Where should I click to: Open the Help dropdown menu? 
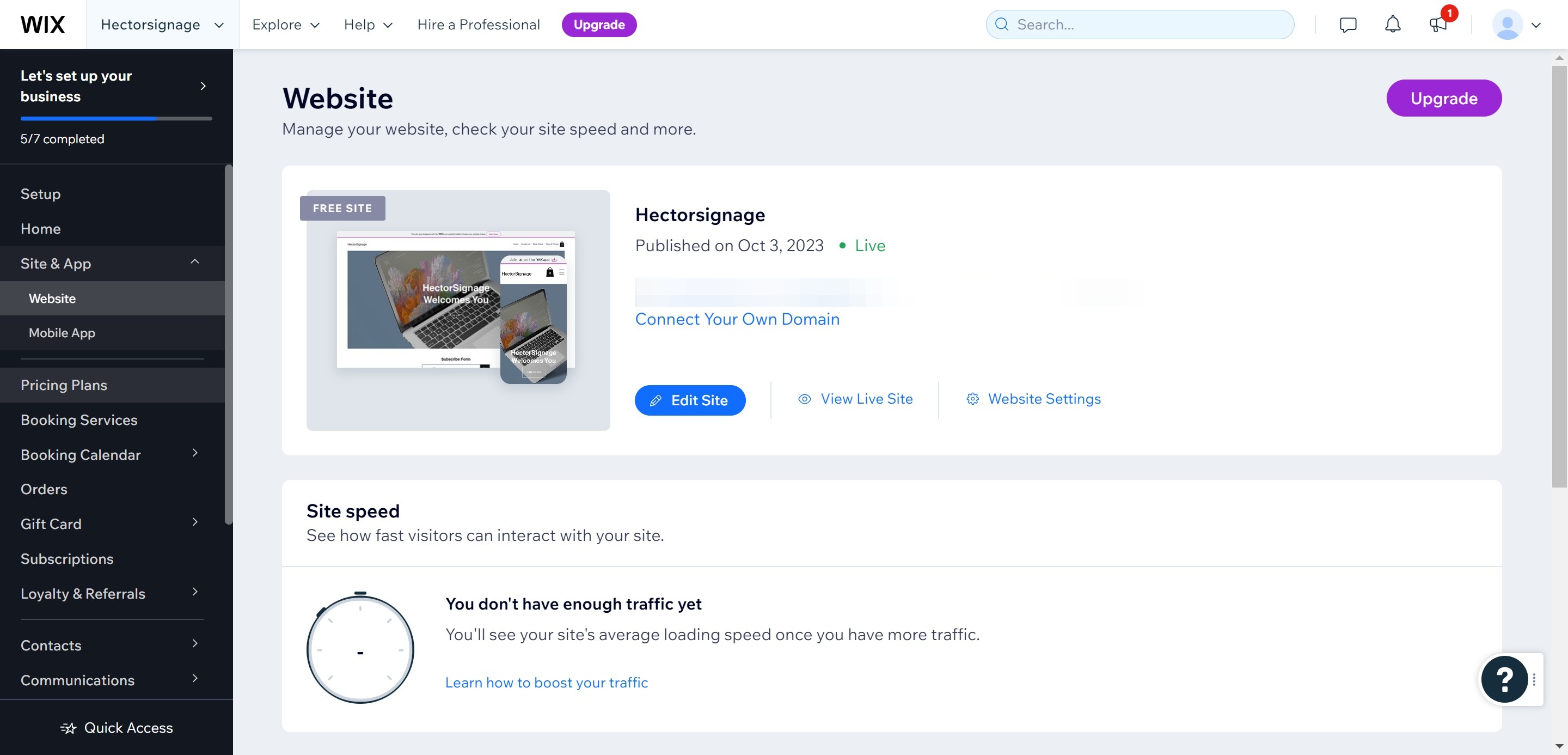point(367,25)
